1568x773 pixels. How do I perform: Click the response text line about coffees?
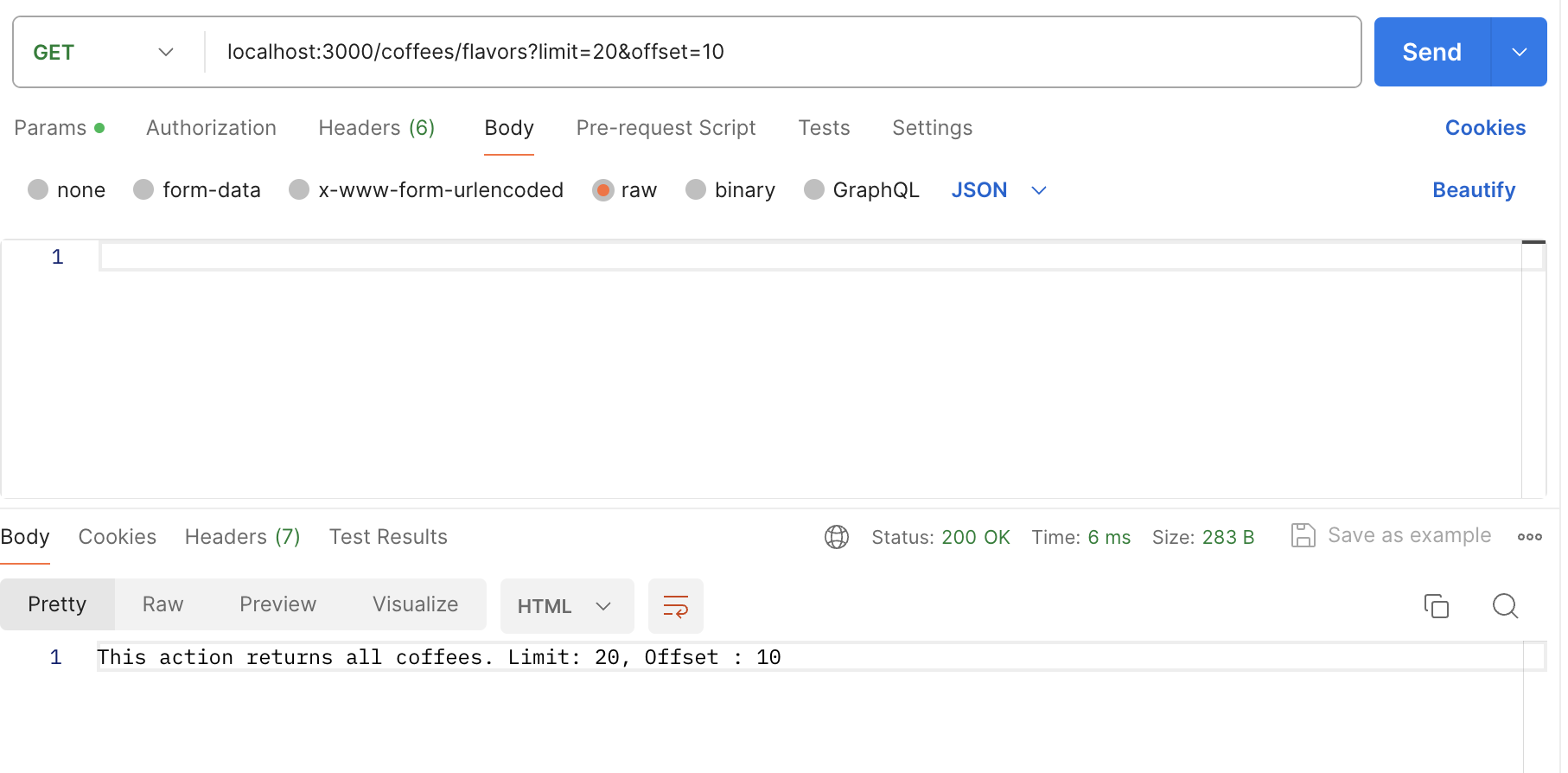tap(439, 657)
